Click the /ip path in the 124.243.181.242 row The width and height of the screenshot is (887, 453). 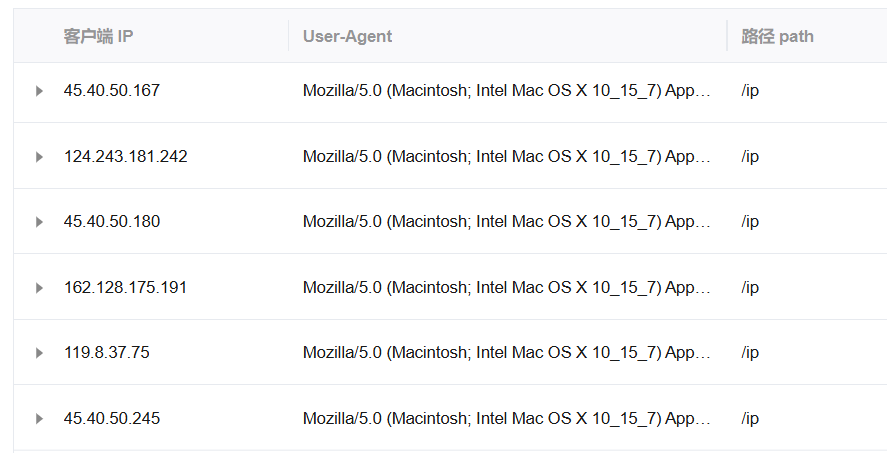tap(750, 157)
